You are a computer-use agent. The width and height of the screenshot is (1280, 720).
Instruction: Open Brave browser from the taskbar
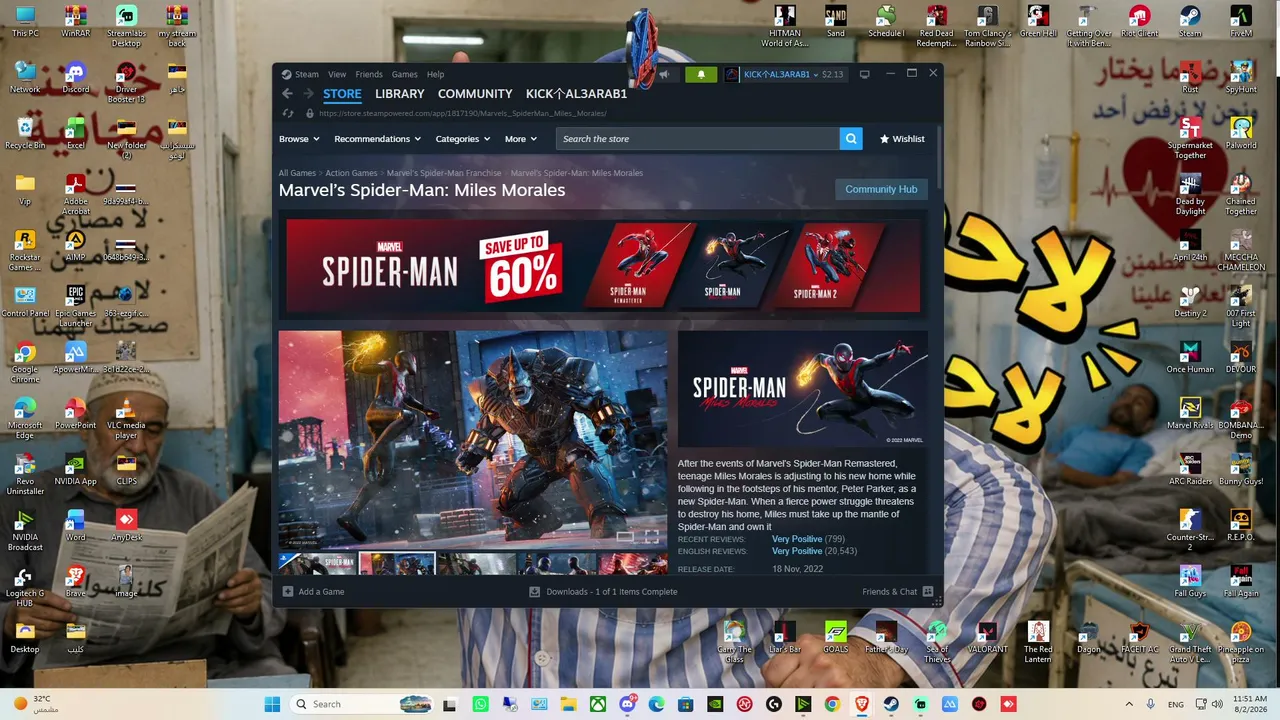coord(862,704)
